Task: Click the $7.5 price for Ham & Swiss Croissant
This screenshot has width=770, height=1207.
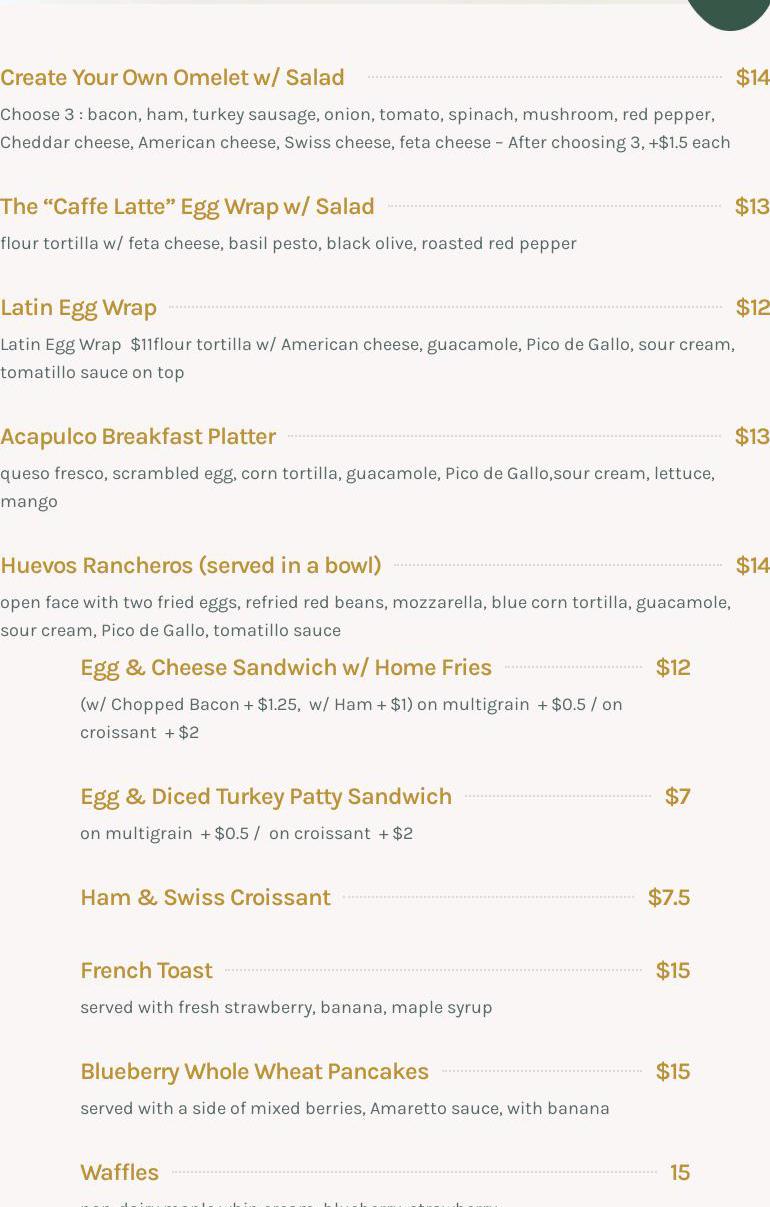Action: click(x=669, y=897)
